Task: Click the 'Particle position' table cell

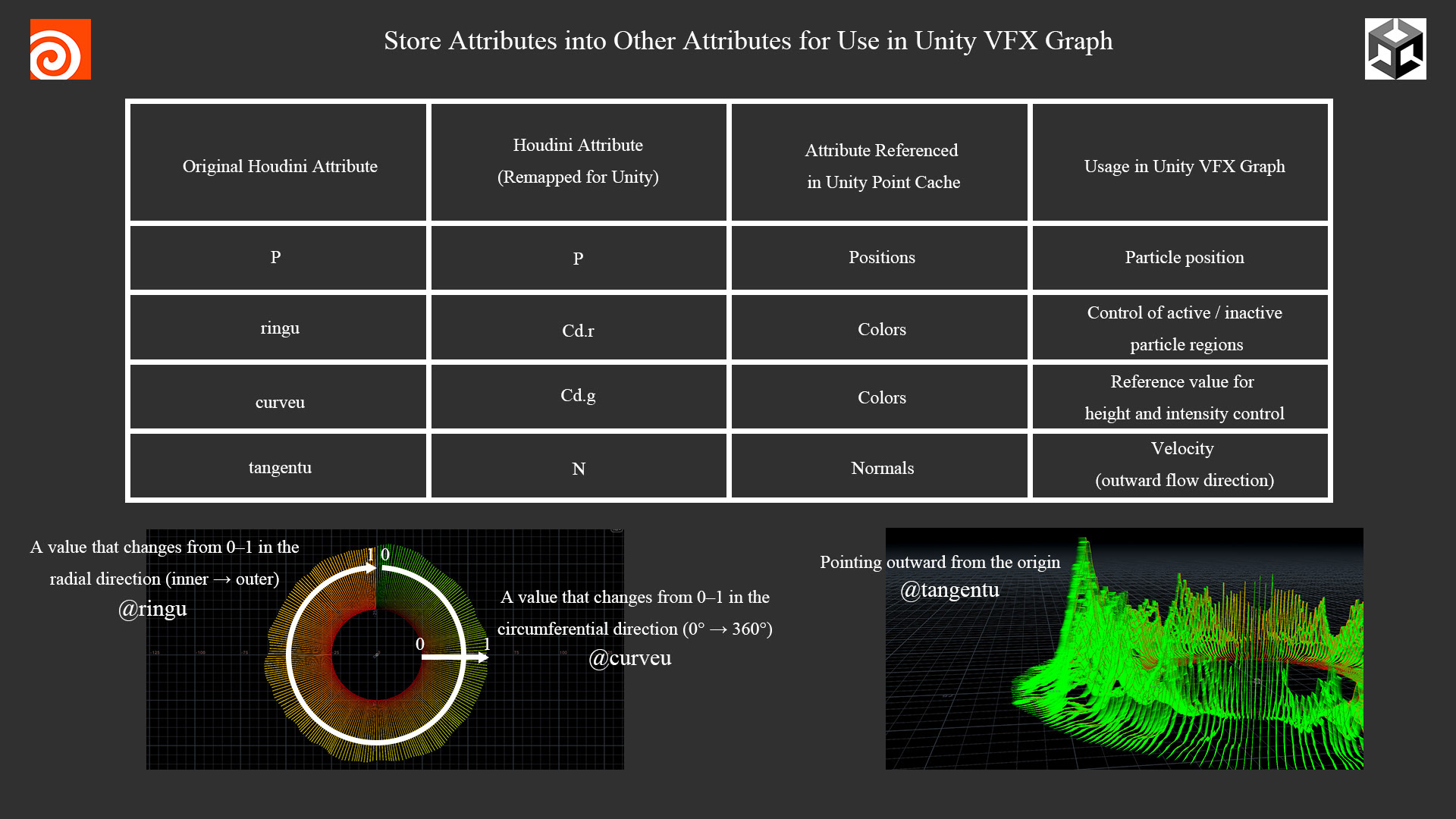Action: tap(1184, 257)
